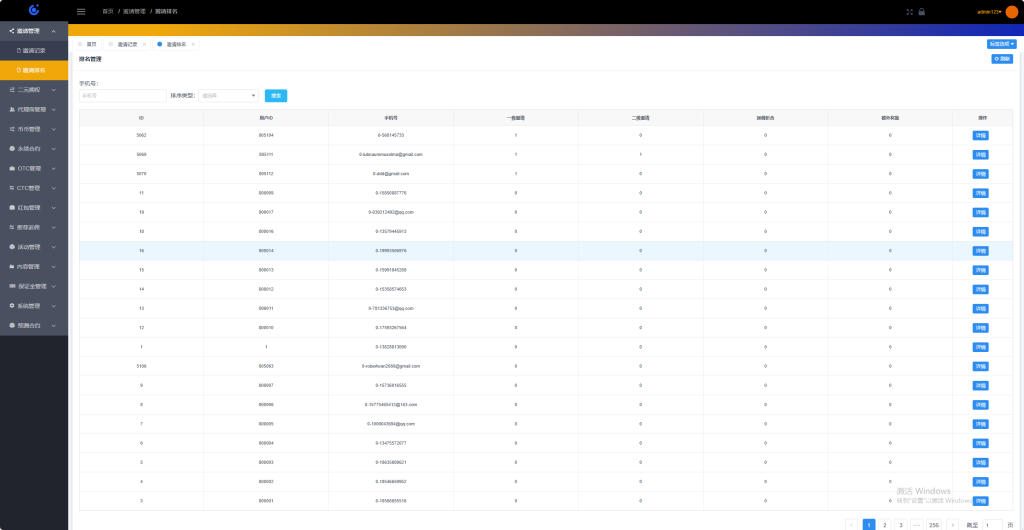Click the 刷新 refresh button
1024x530 pixels.
click(1002, 59)
